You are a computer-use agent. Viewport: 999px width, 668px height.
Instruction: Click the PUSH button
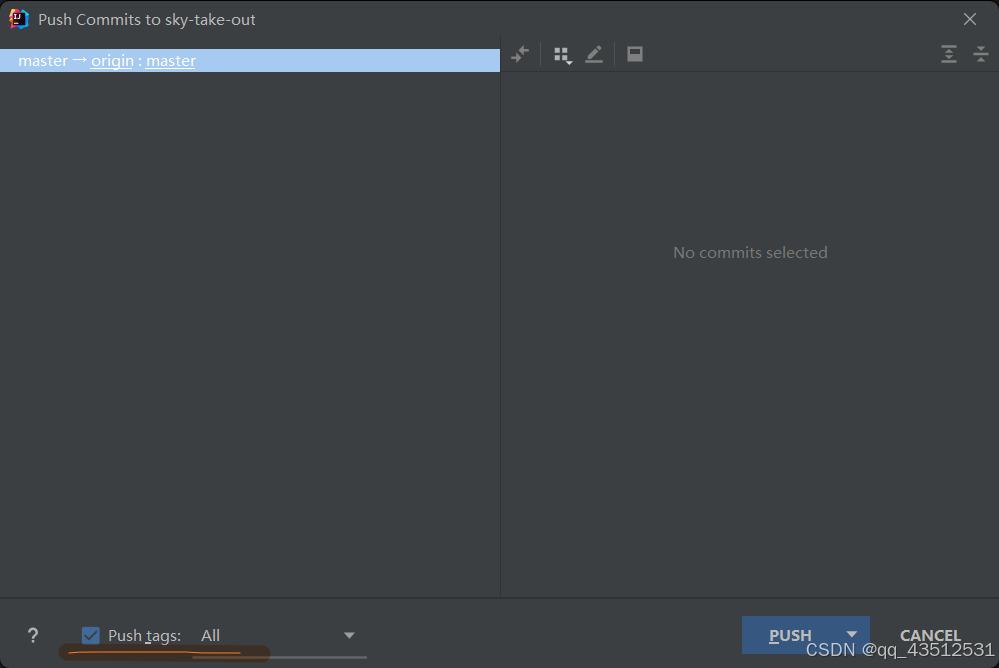791,635
